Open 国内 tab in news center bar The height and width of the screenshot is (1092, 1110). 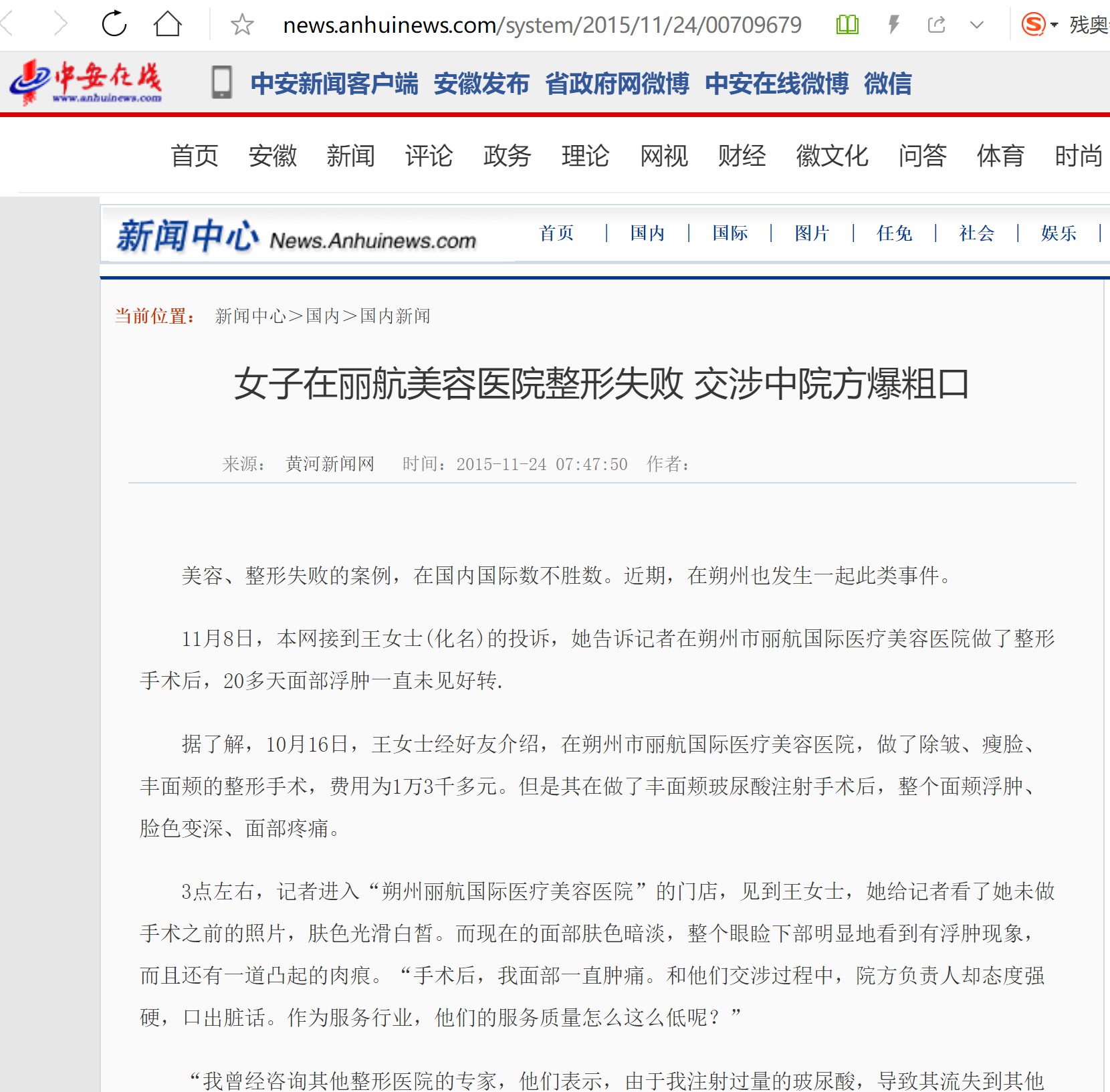click(x=647, y=233)
